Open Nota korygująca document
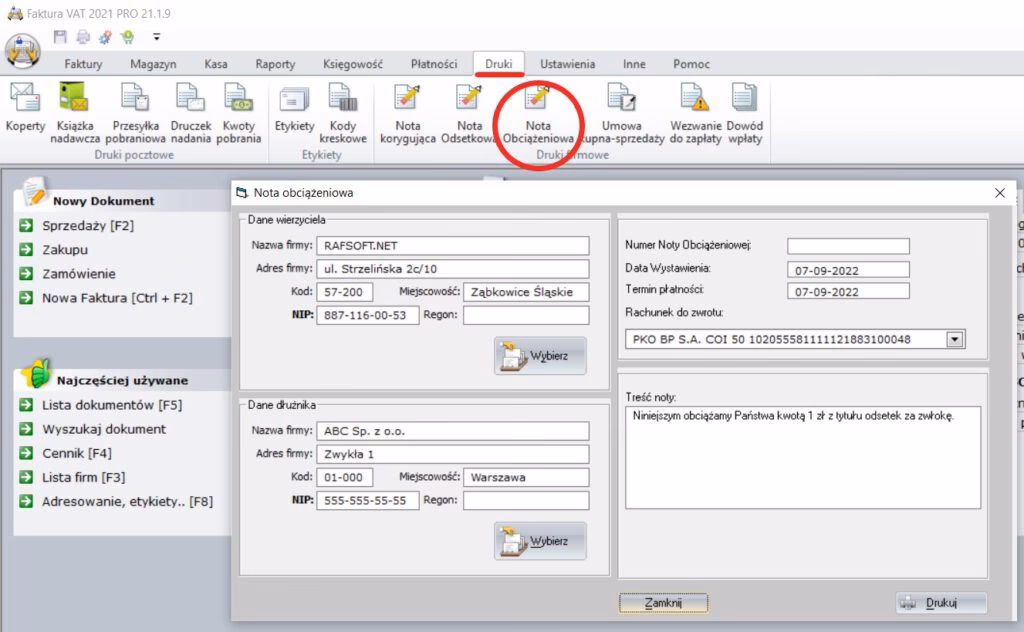The width and height of the screenshot is (1024, 632). 407,109
